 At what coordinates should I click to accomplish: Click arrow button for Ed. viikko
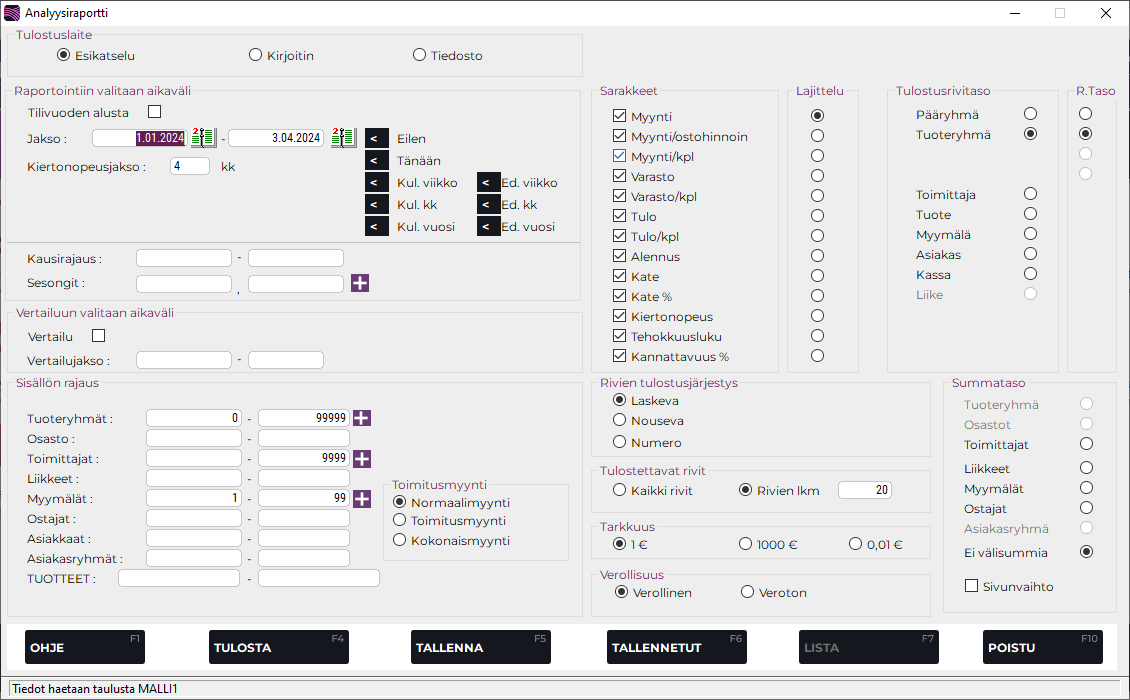coord(488,183)
